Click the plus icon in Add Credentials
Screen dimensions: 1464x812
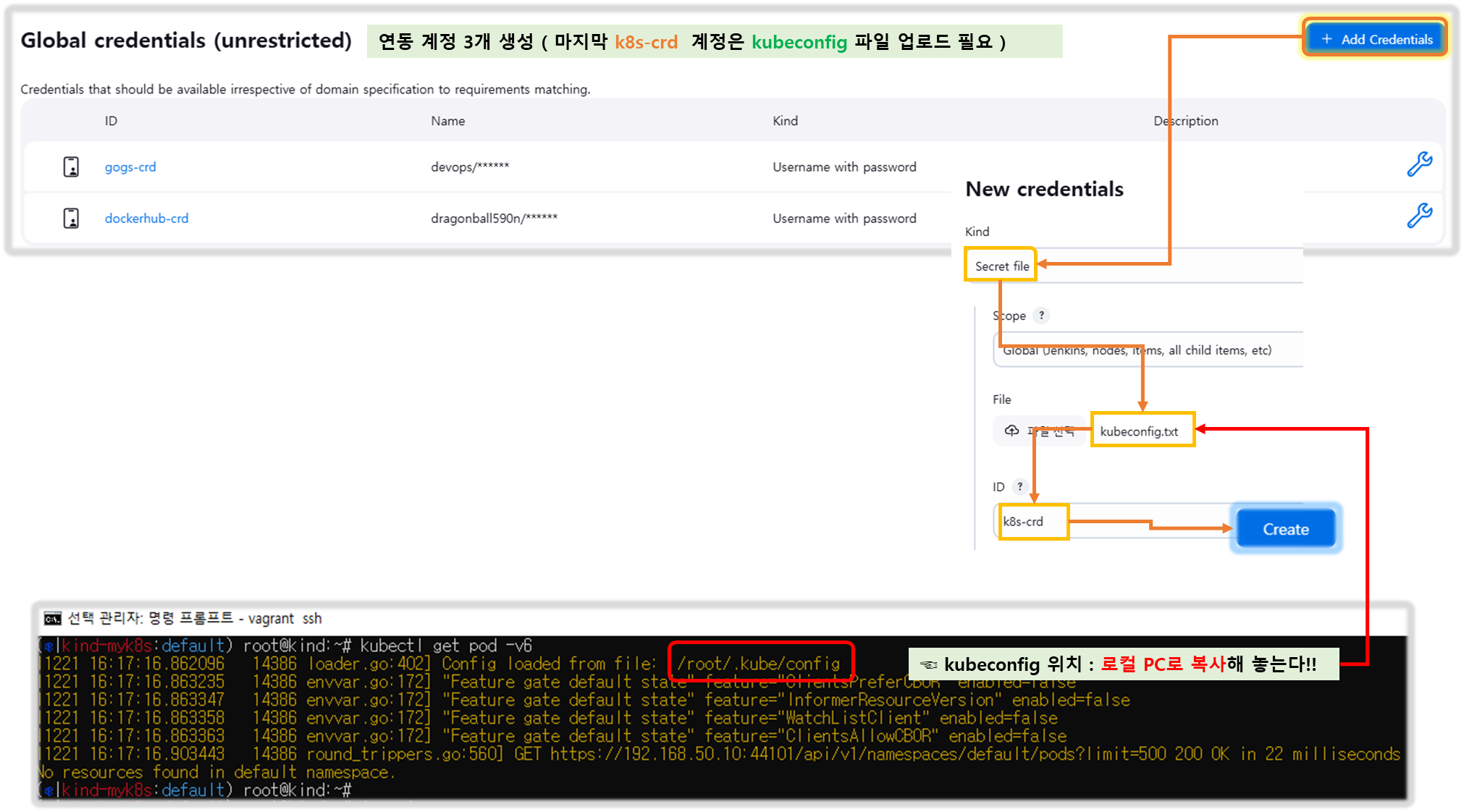coord(1326,39)
